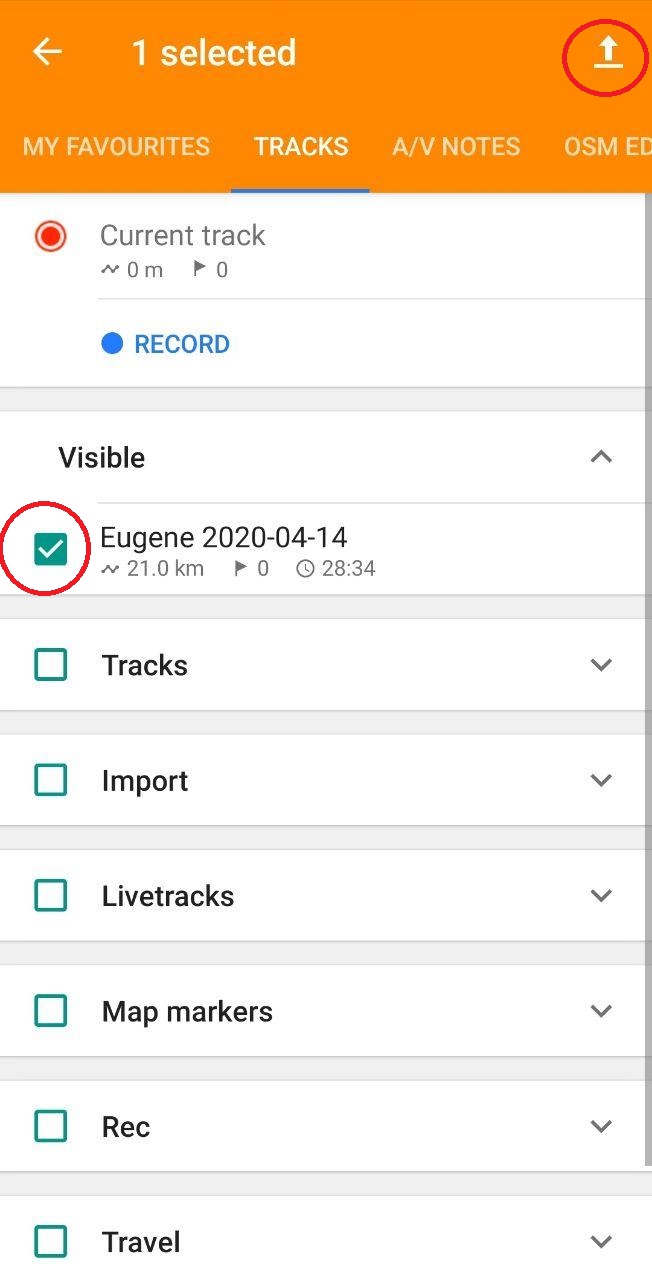Open the A/V Notes tab
This screenshot has width=652, height=1280.
[x=456, y=146]
